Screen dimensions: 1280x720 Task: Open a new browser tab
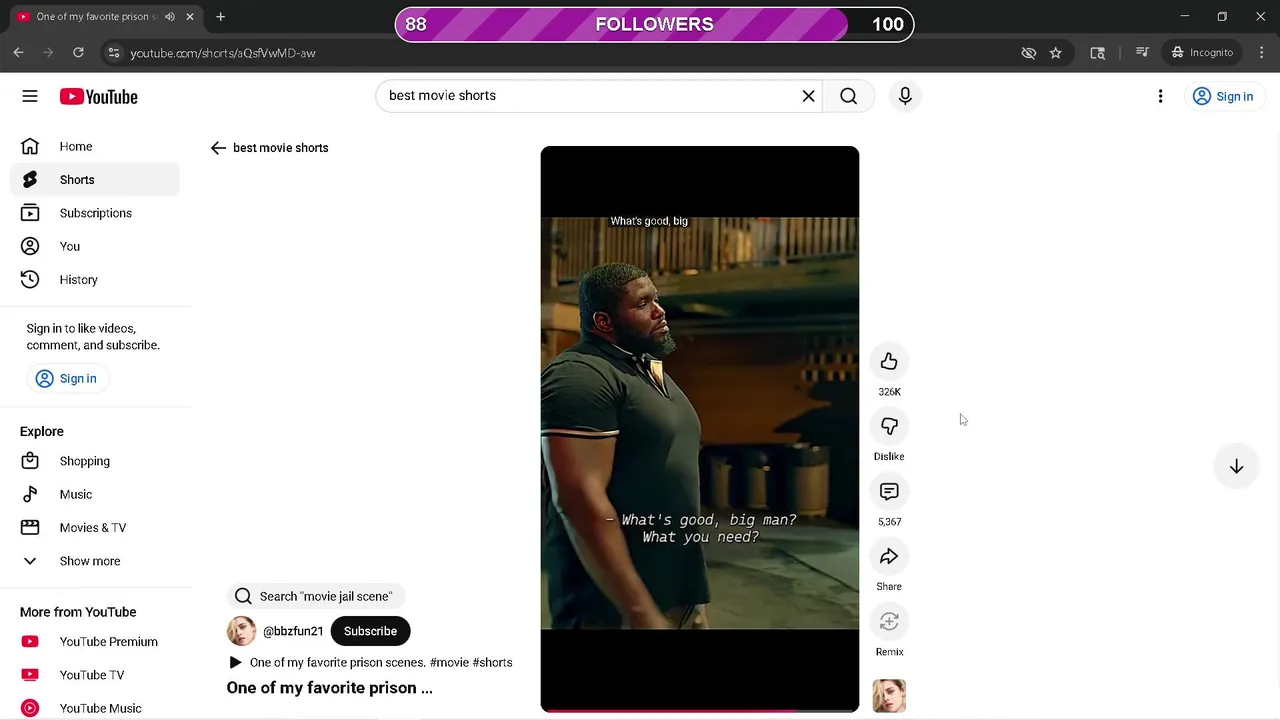tap(220, 16)
